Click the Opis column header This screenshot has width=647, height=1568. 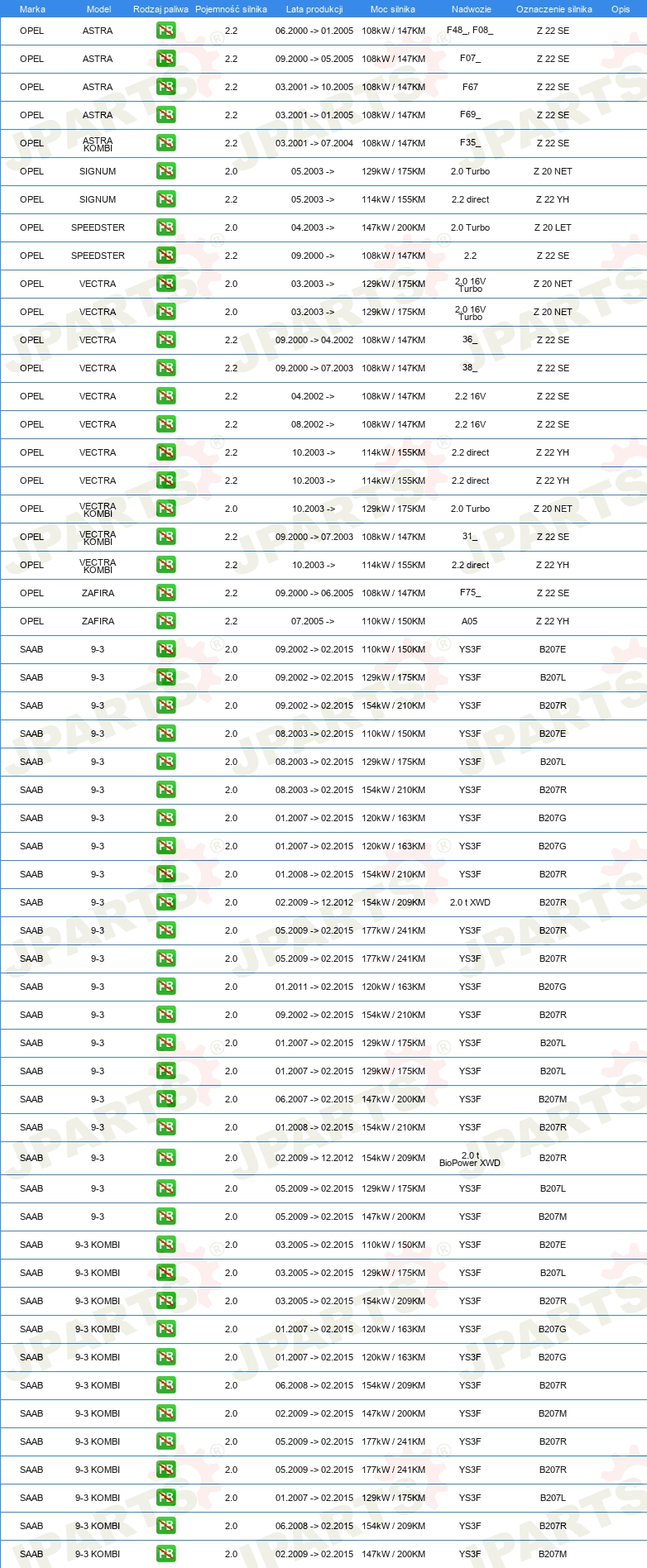click(621, 9)
